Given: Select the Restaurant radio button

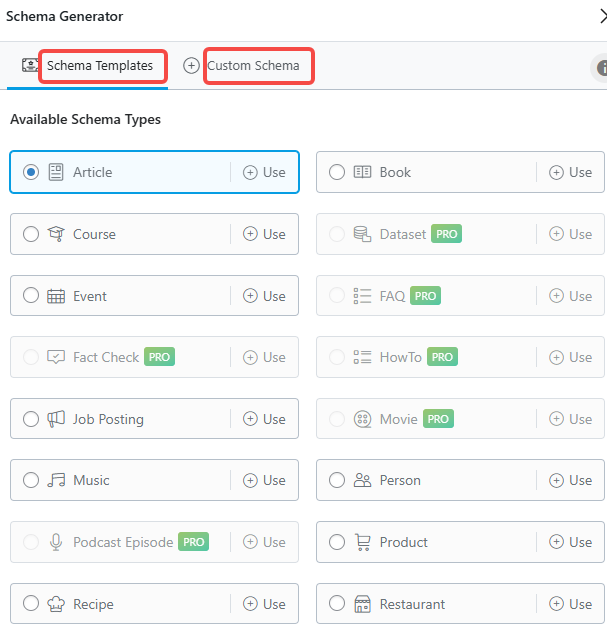Looking at the screenshot, I should [x=337, y=604].
